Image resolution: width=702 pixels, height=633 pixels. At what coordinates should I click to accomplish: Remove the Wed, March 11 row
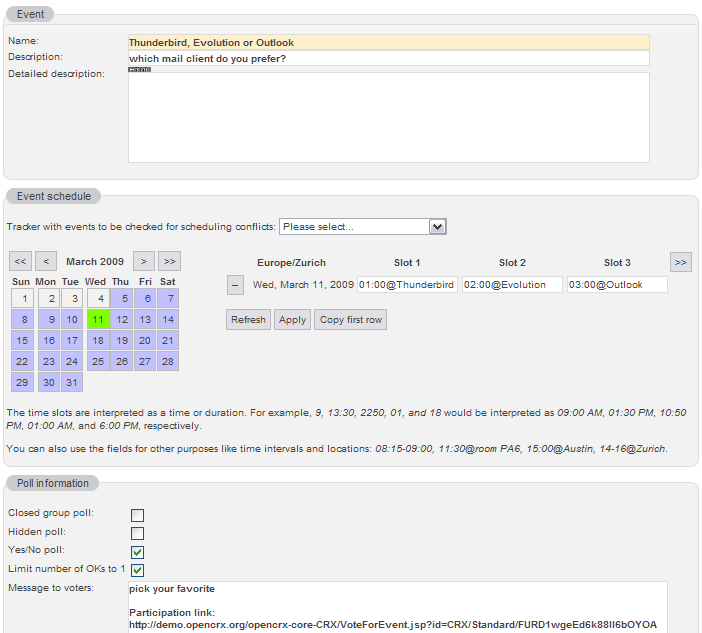[x=235, y=285]
